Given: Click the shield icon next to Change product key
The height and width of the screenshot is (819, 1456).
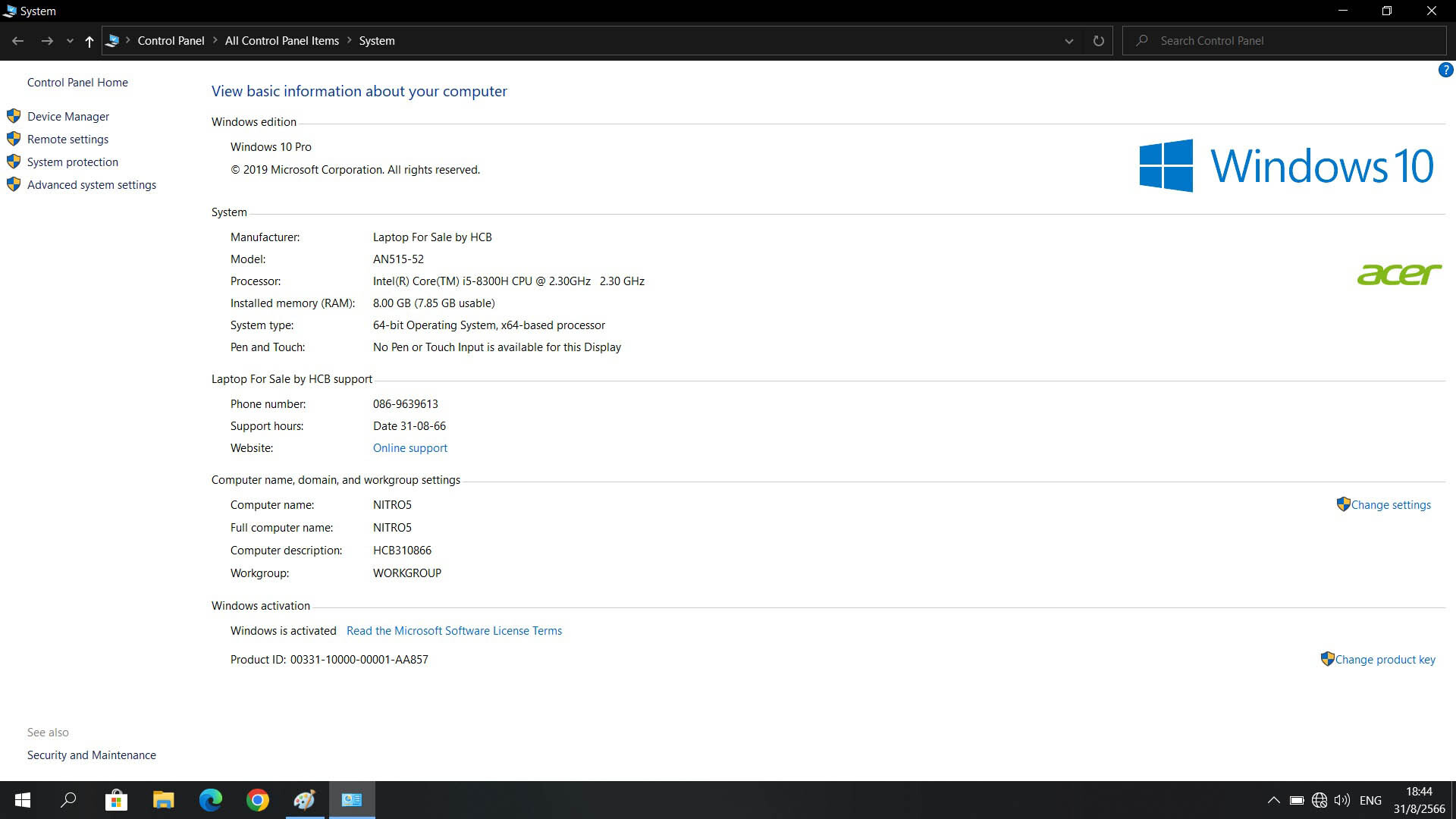Looking at the screenshot, I should click(x=1327, y=659).
